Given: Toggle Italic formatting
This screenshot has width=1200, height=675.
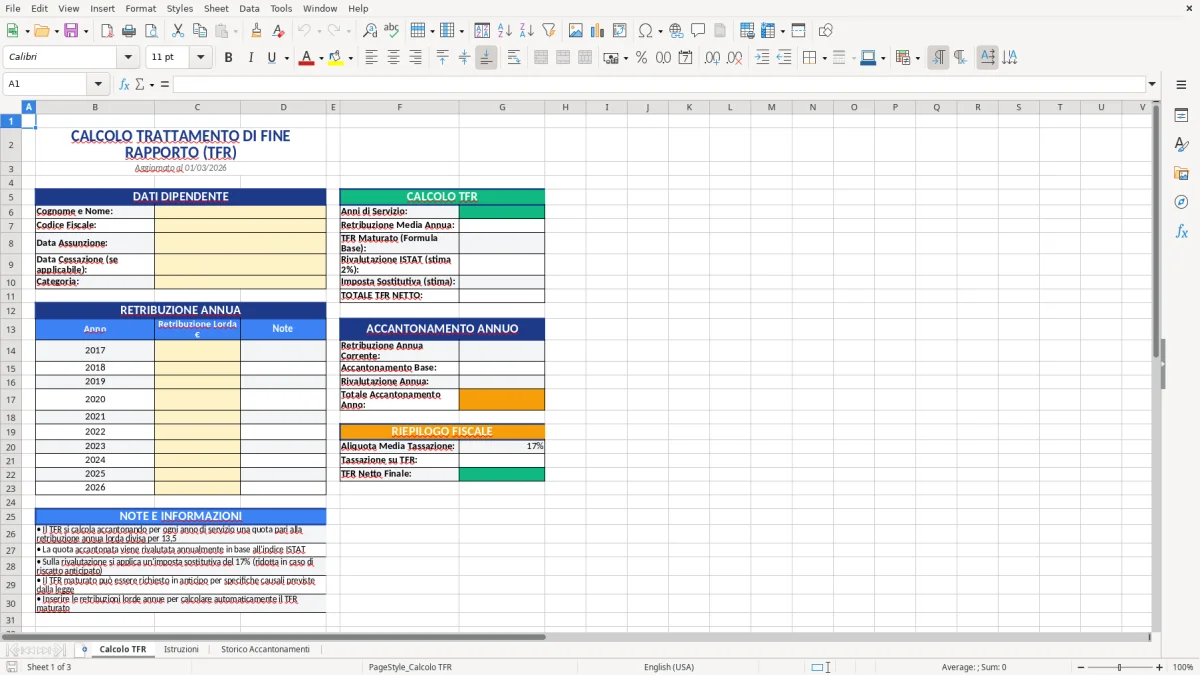Looking at the screenshot, I should (250, 58).
